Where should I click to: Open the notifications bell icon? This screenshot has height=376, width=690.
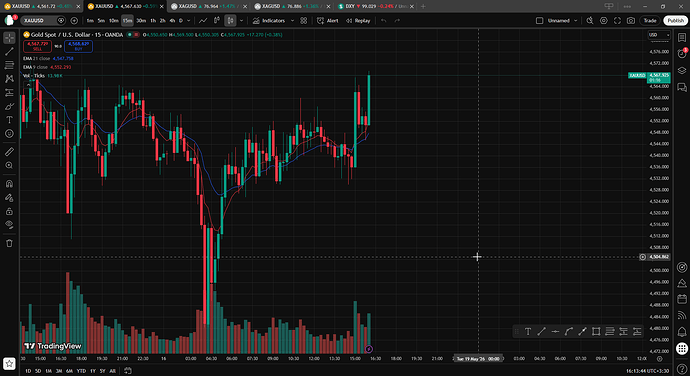tap(682, 331)
